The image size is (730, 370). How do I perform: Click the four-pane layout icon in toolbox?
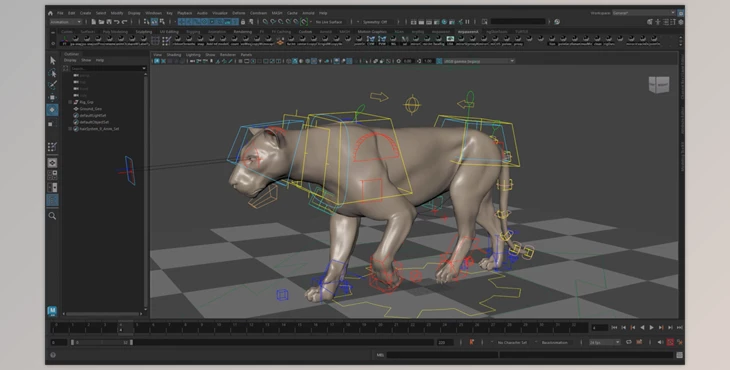tap(52, 175)
